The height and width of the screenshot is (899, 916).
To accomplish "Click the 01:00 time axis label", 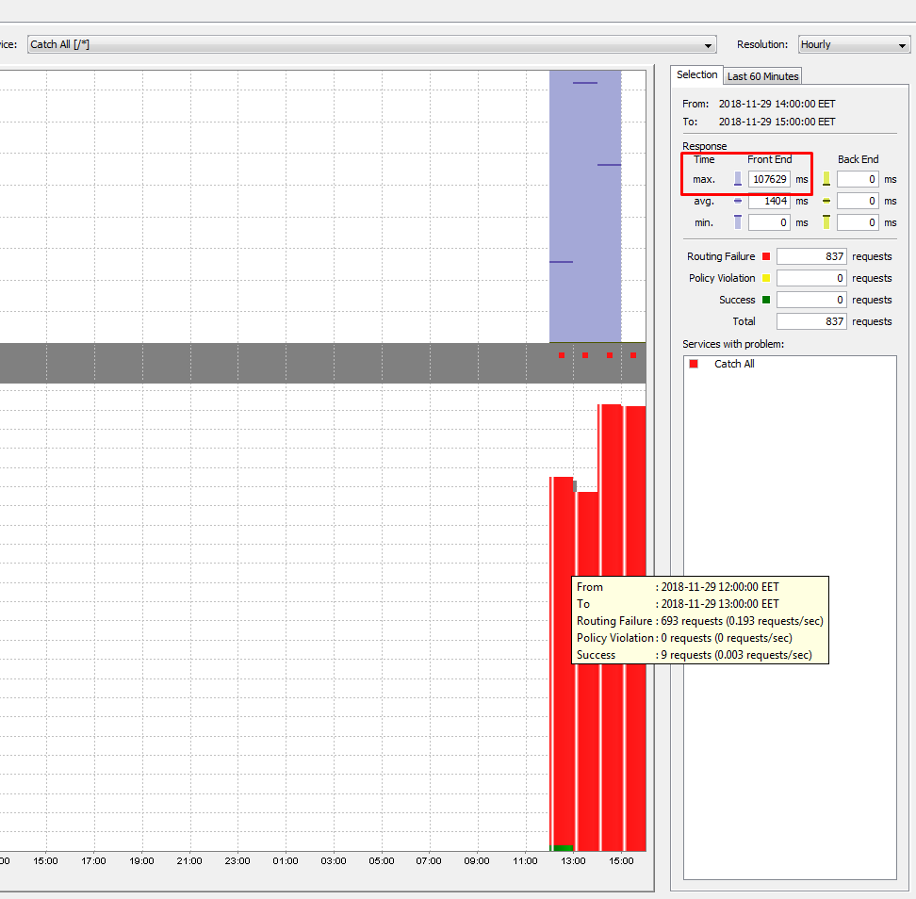I will tap(285, 861).
